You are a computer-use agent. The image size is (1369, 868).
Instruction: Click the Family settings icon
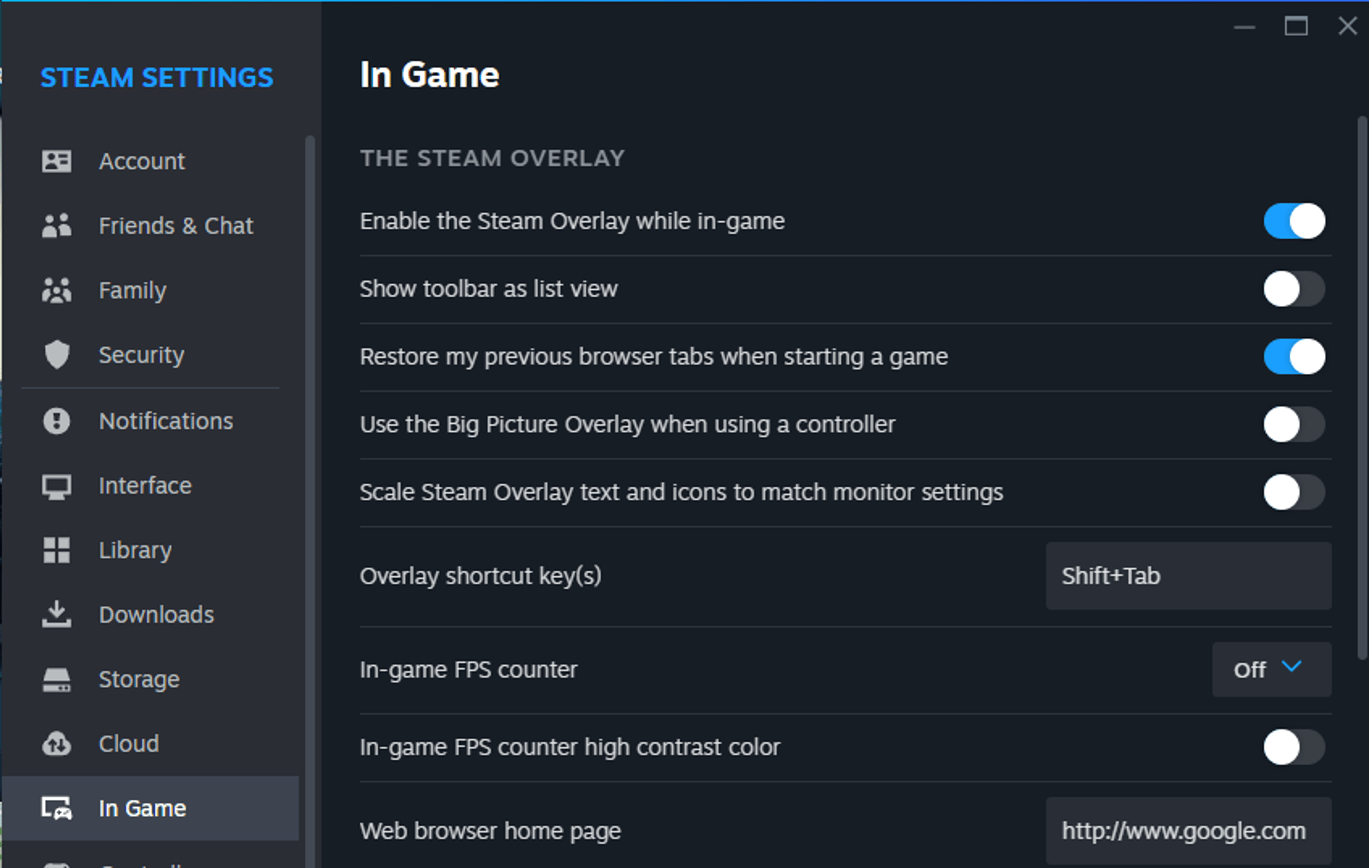(59, 290)
